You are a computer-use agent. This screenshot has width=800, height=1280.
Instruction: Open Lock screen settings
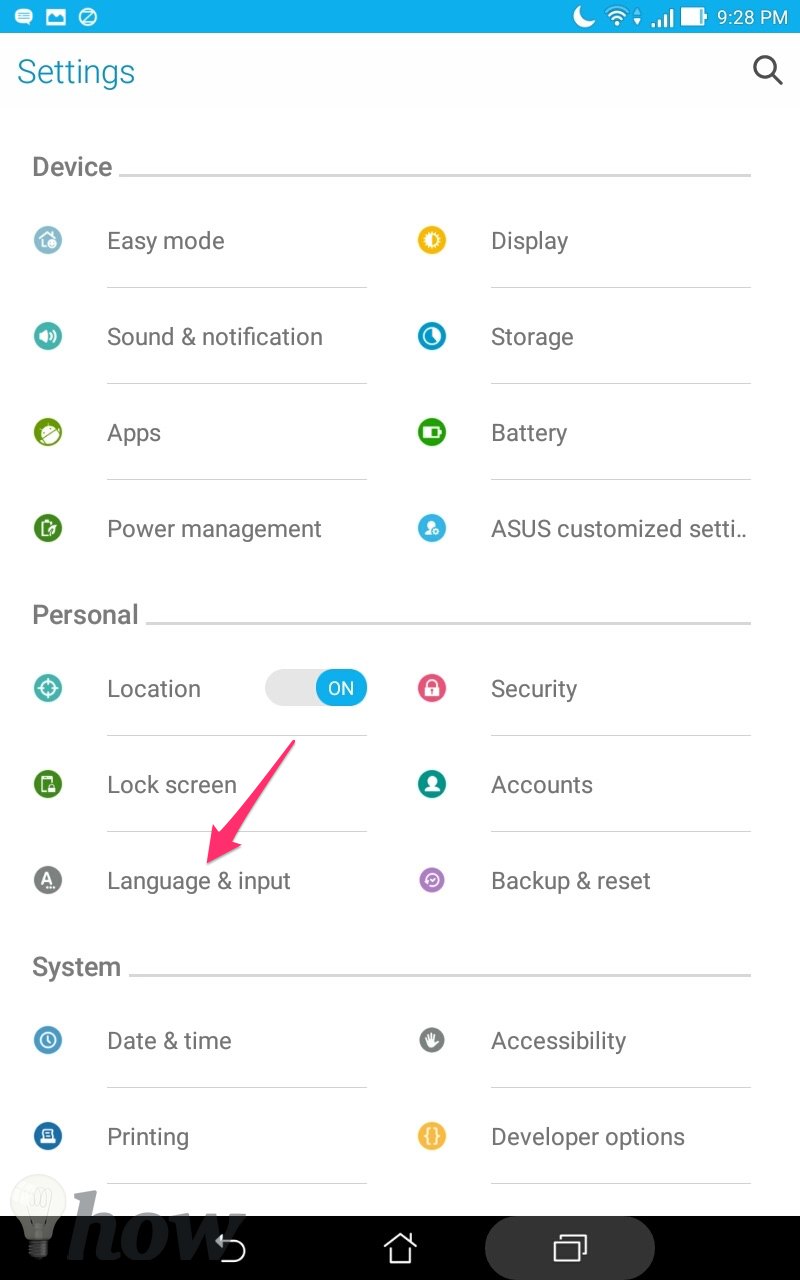click(x=172, y=785)
